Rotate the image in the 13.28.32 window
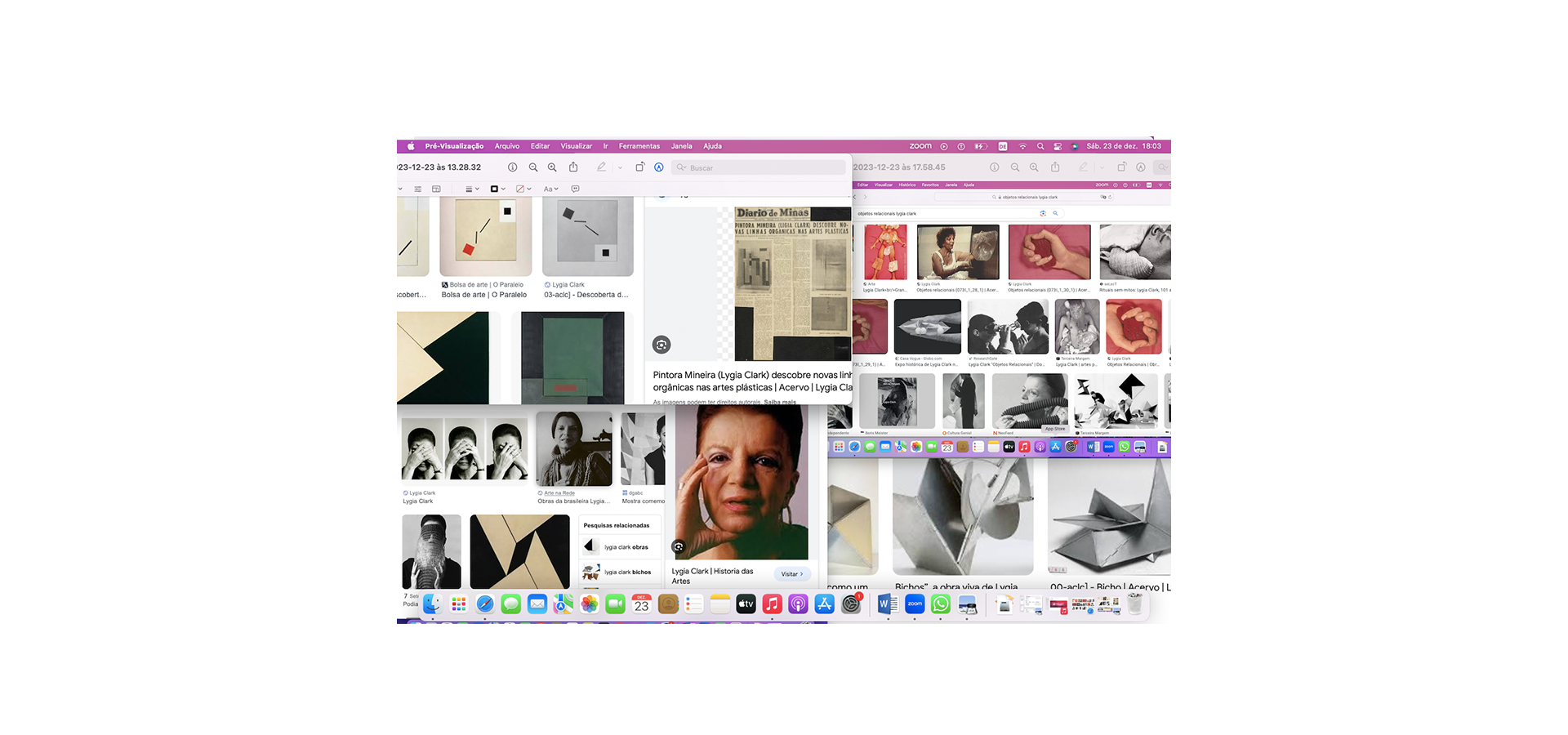 point(639,167)
